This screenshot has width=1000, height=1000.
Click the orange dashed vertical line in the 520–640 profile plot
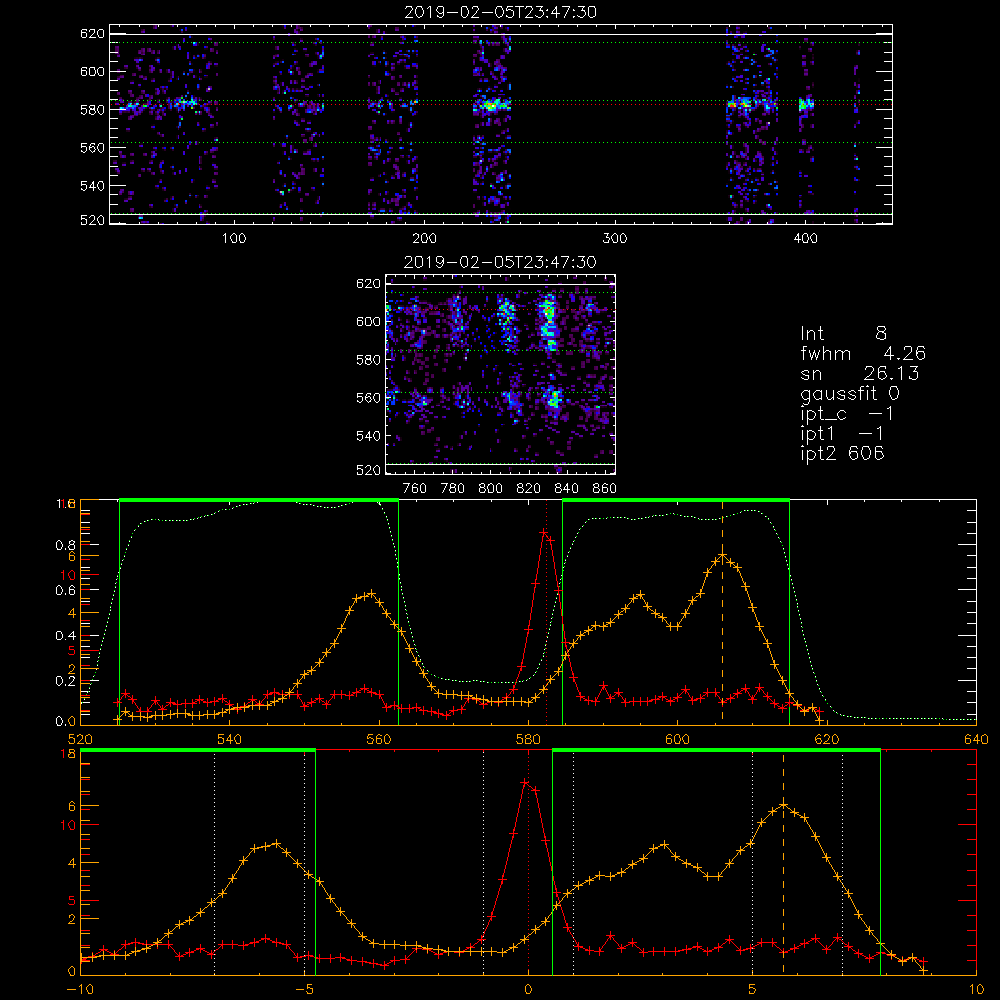[x=722, y=612]
